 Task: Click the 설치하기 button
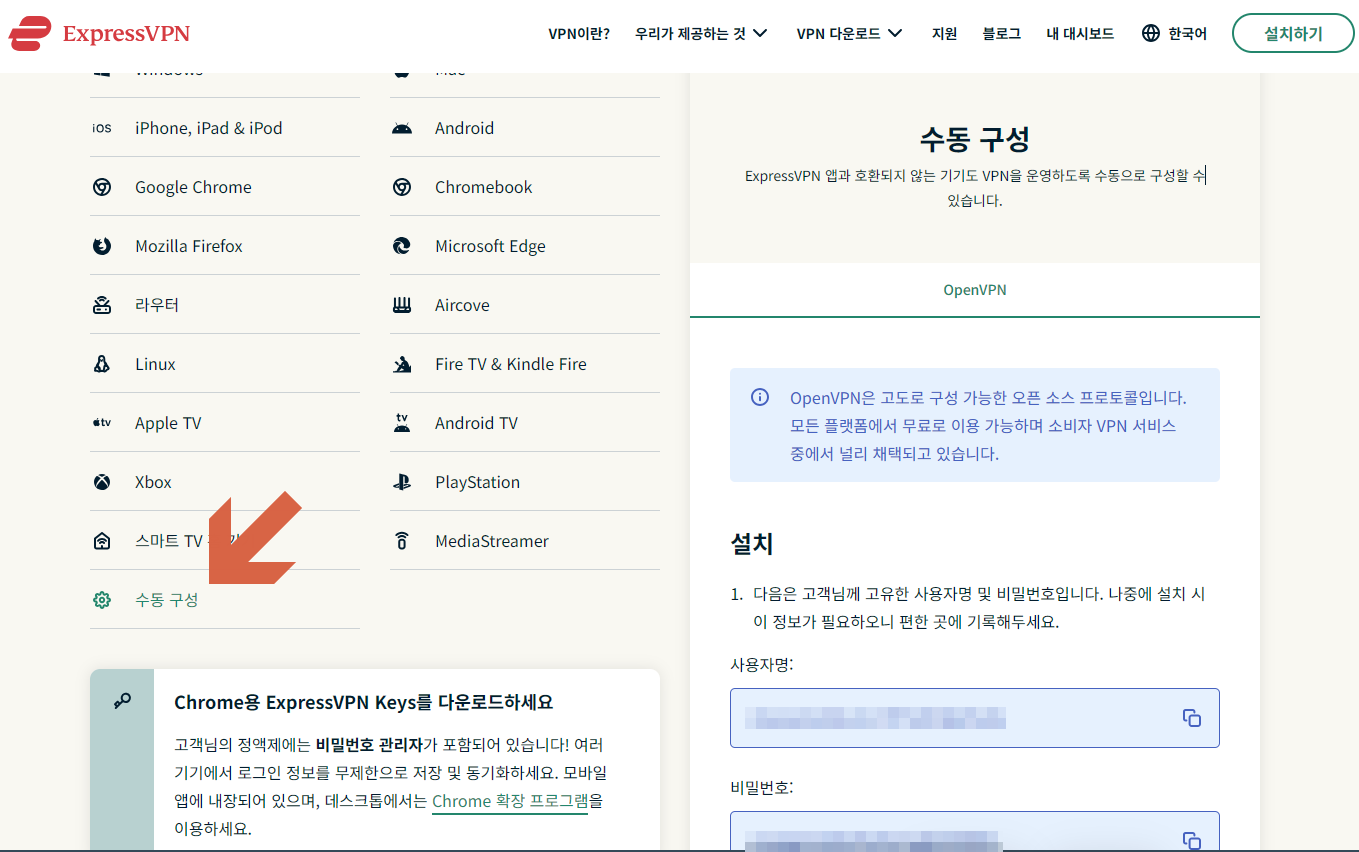click(1293, 33)
